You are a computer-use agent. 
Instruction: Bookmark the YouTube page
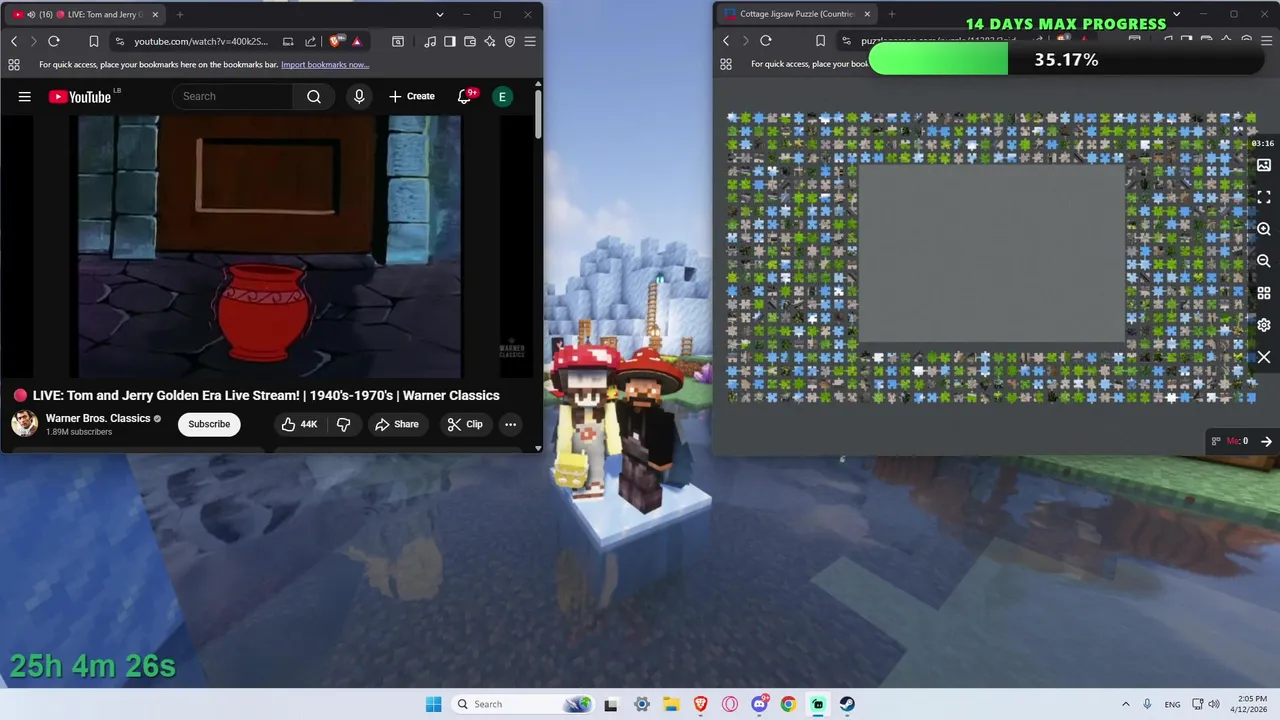(93, 41)
